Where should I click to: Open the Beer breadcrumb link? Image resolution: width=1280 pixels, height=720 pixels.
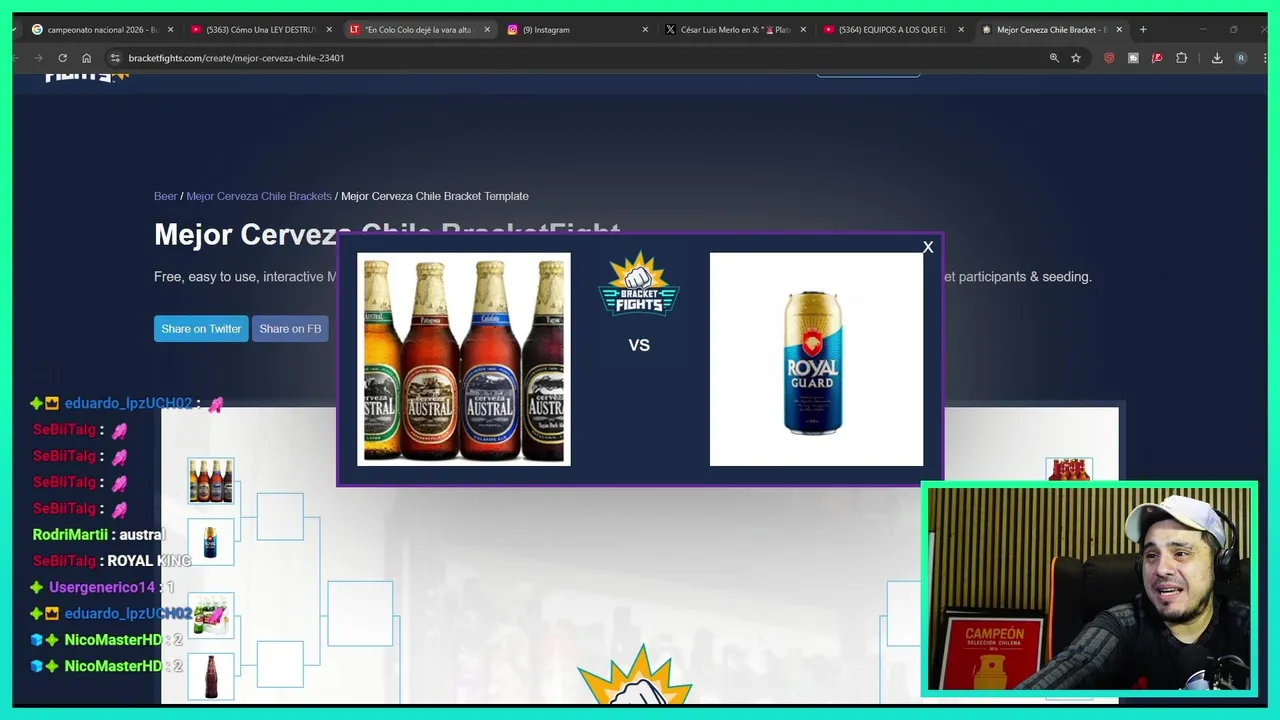click(165, 196)
